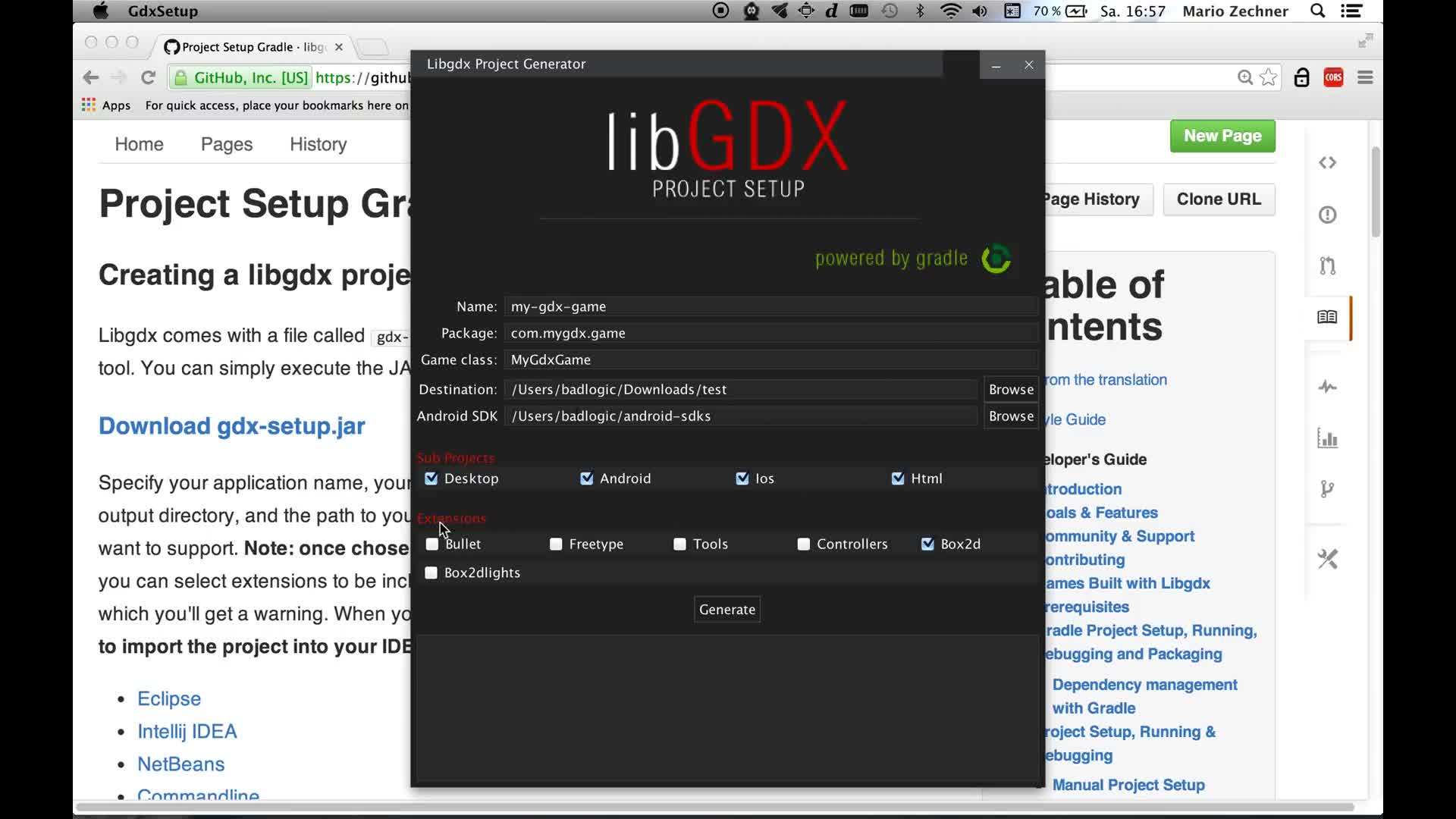Viewport: 1456px width, 819px height.
Task: Enable the Box2dlights extension checkbox
Action: pos(431,573)
